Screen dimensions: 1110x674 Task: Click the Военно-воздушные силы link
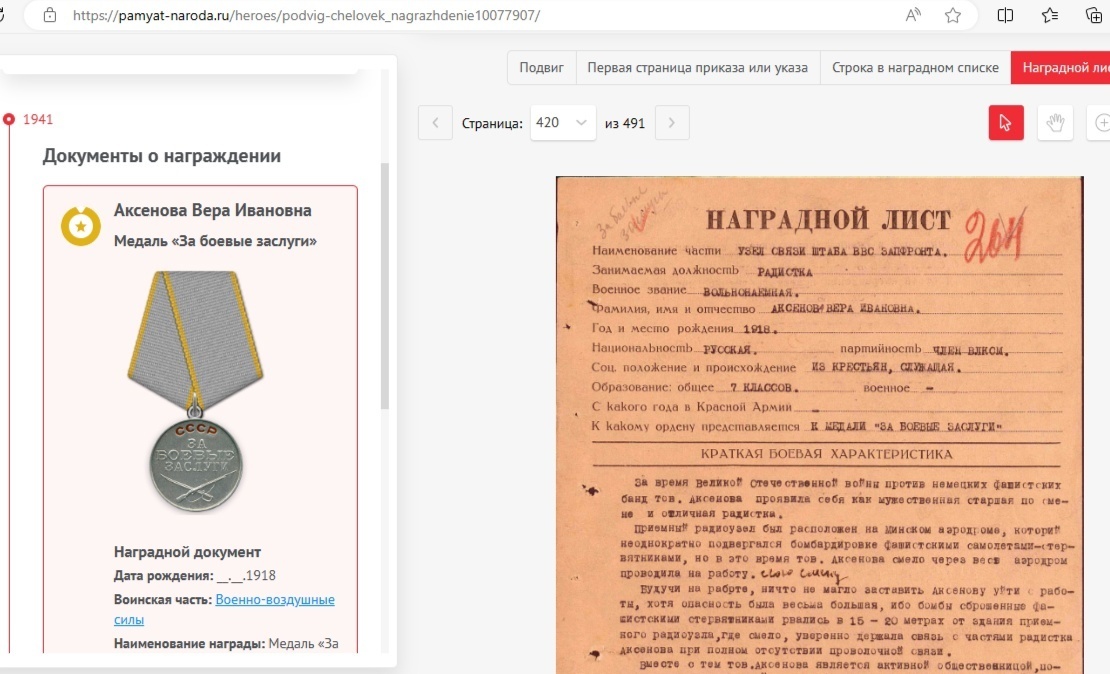point(224,609)
